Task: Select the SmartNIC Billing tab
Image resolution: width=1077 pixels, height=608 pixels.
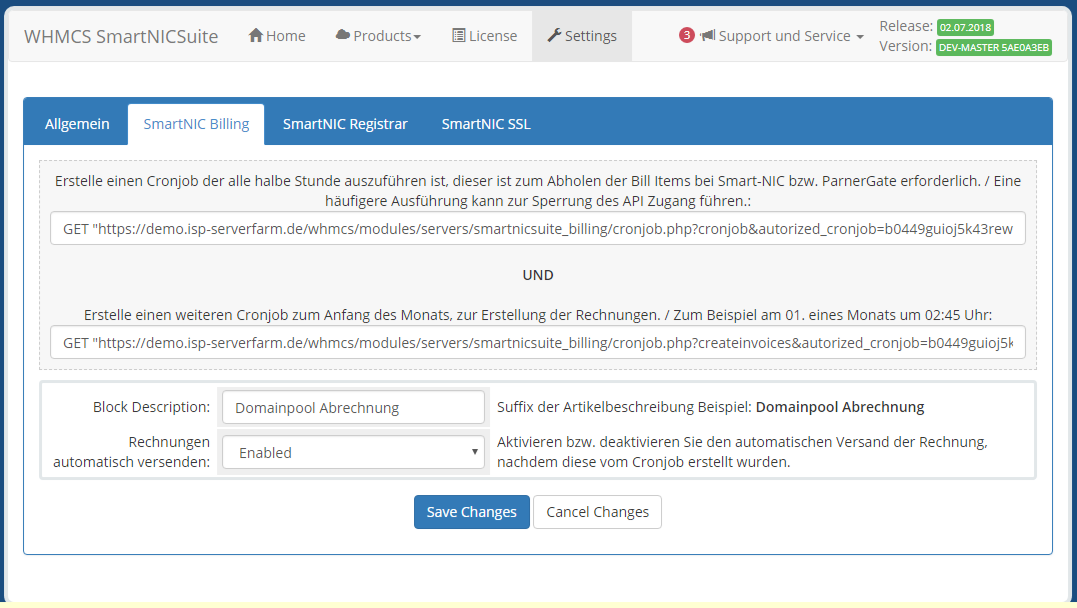Action: click(196, 125)
